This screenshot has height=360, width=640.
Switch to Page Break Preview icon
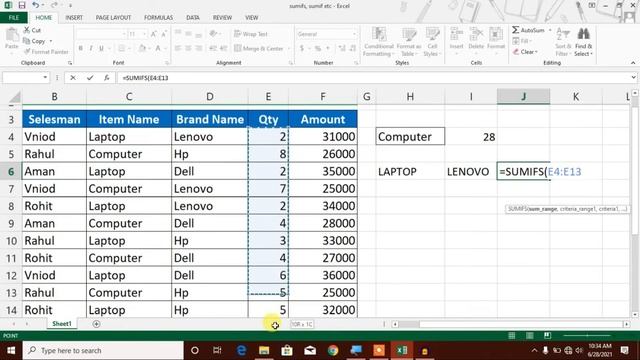[x=548, y=336]
